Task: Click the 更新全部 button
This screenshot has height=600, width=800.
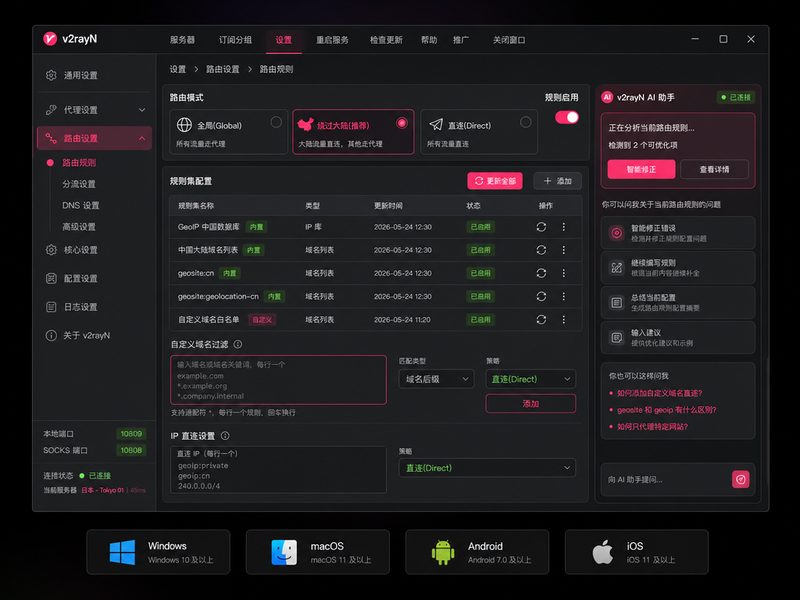Action: (x=495, y=181)
